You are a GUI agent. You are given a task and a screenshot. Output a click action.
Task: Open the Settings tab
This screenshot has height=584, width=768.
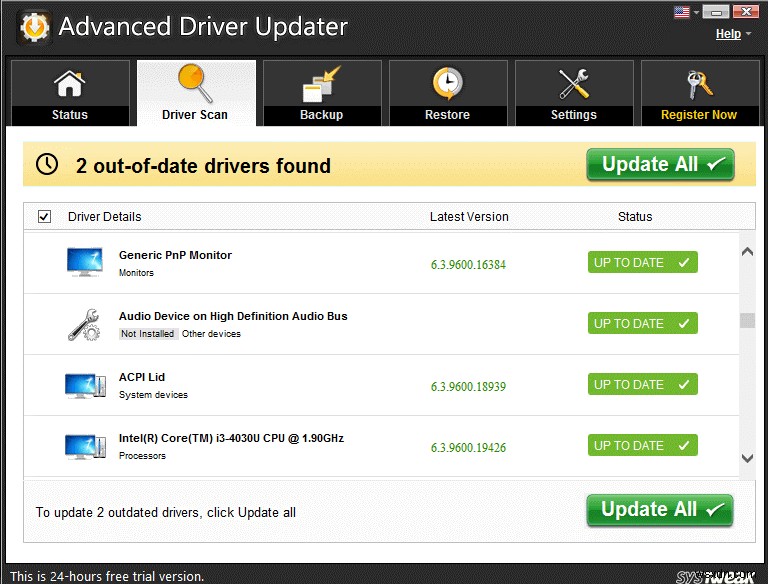tap(573, 93)
